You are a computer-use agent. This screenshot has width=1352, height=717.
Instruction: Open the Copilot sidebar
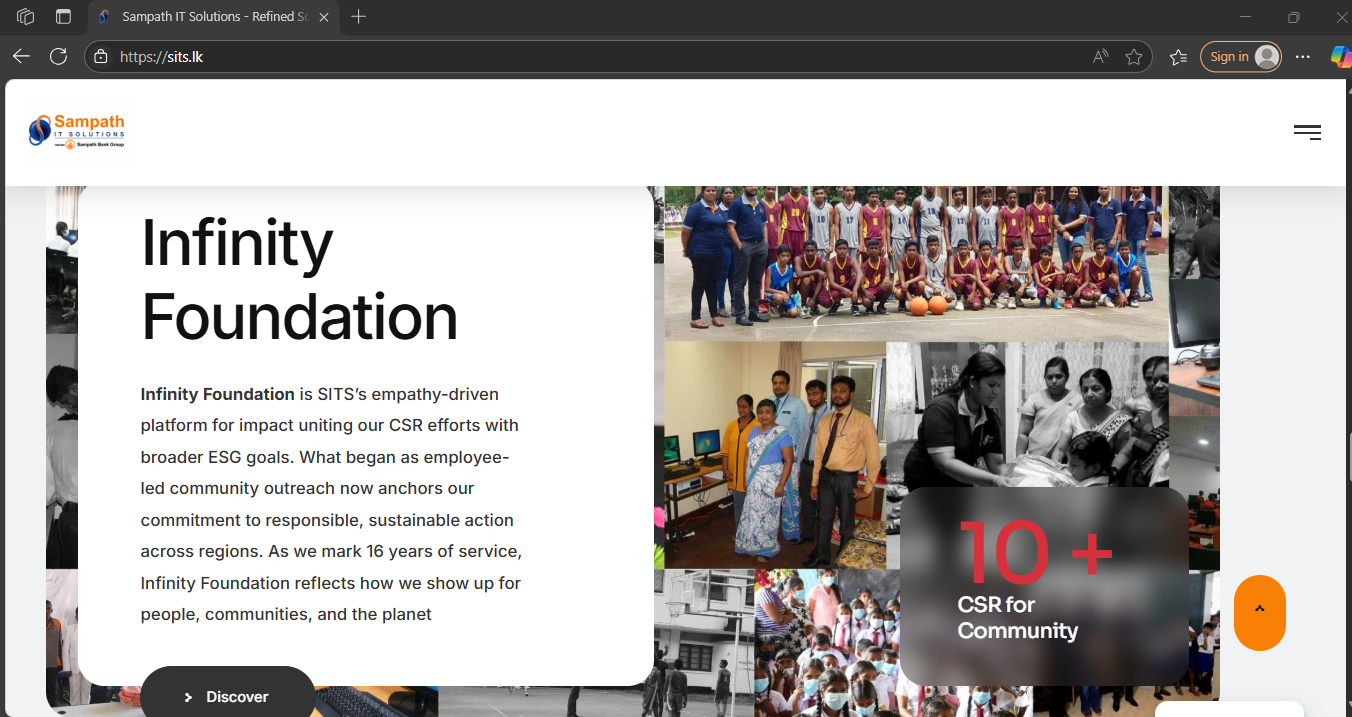(x=1340, y=57)
